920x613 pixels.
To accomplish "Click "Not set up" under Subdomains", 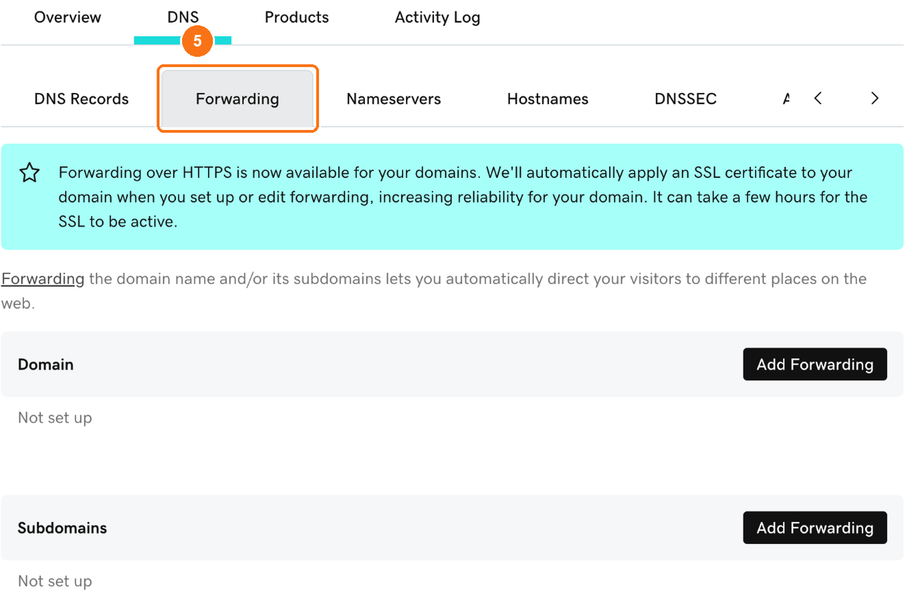I will [x=55, y=581].
